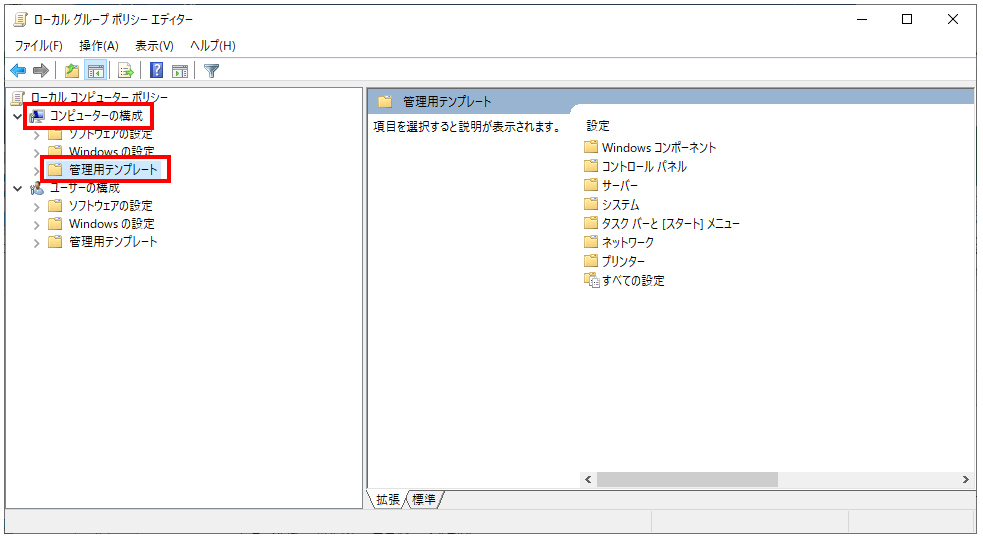Click the Back arrow toolbar icon
The image size is (983, 540).
18,71
